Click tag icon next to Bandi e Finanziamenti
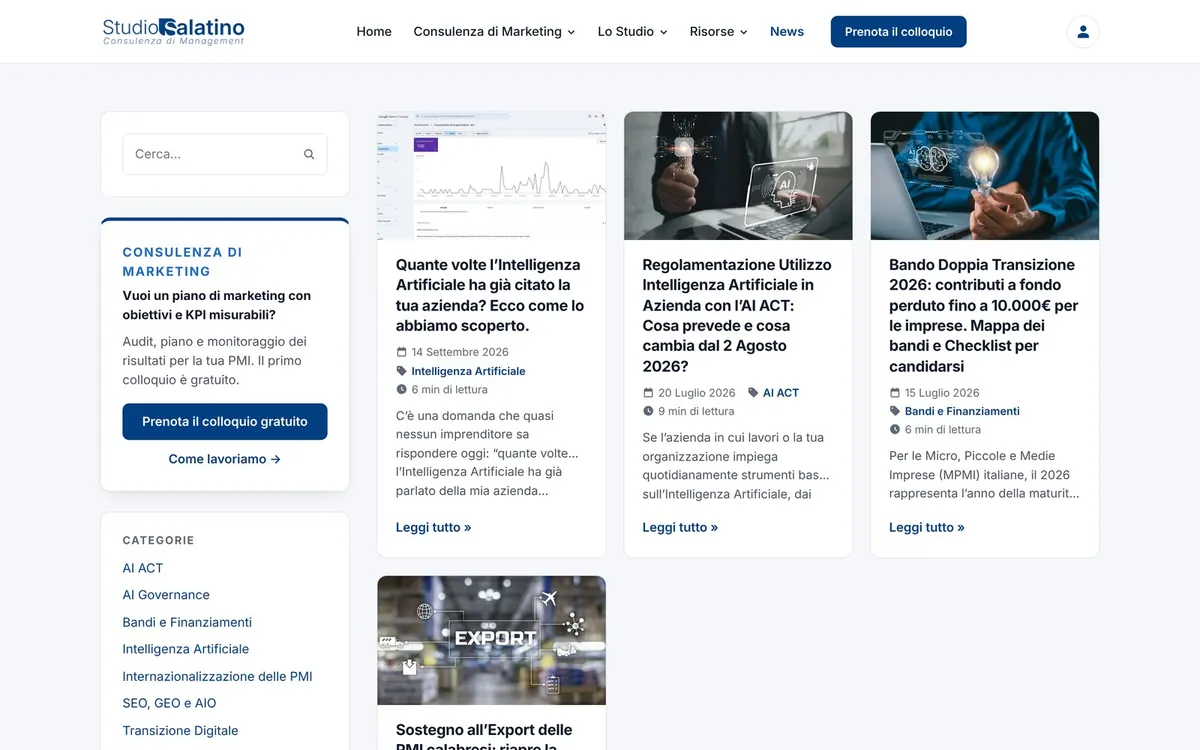The width and height of the screenshot is (1200, 750). (895, 411)
